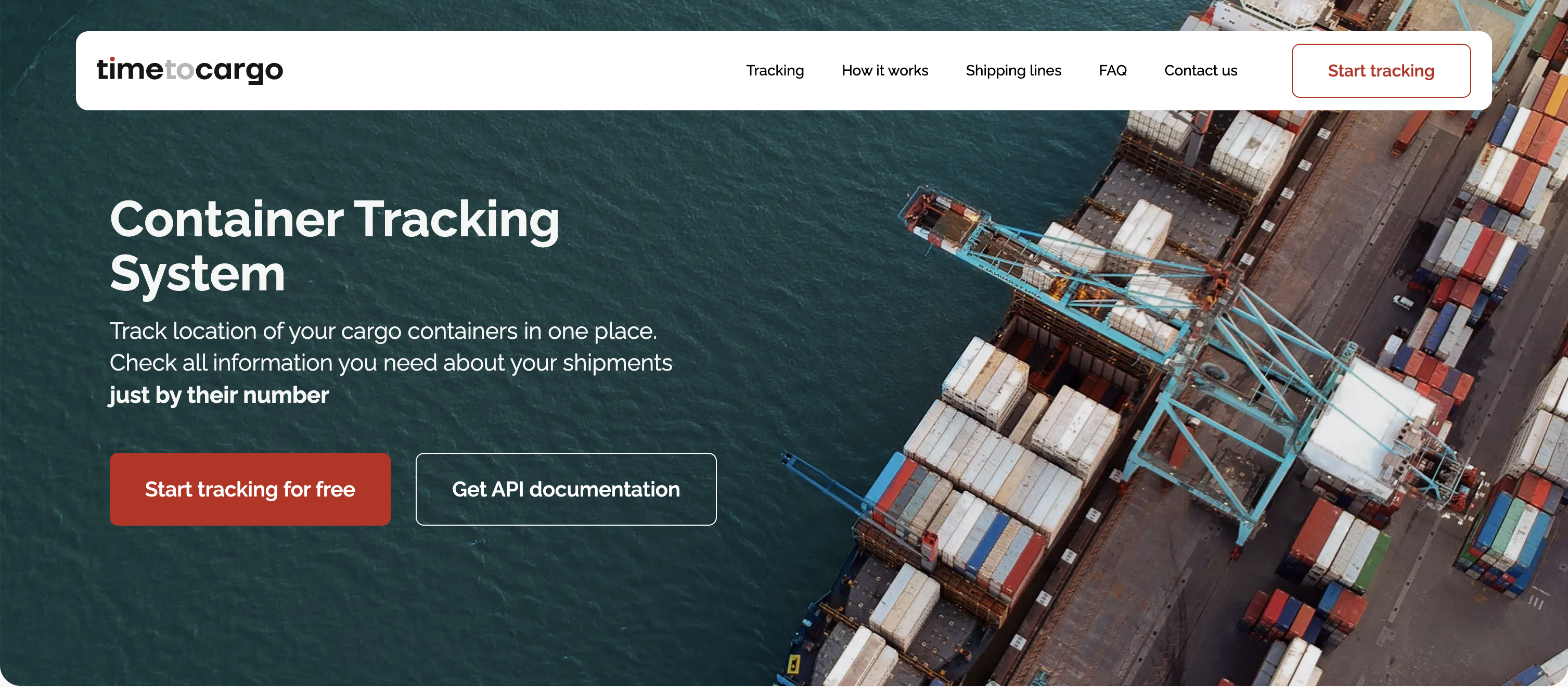Open How it works section
Screen dimensions: 1568x687
[x=884, y=71]
